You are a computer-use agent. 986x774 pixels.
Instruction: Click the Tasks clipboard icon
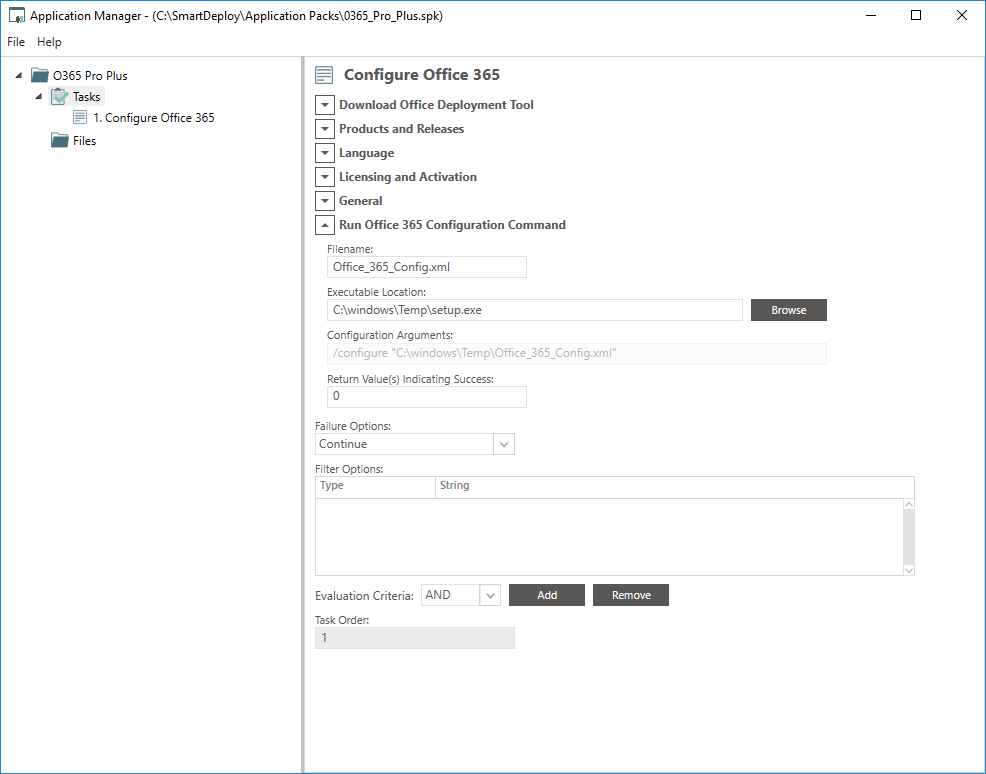60,96
